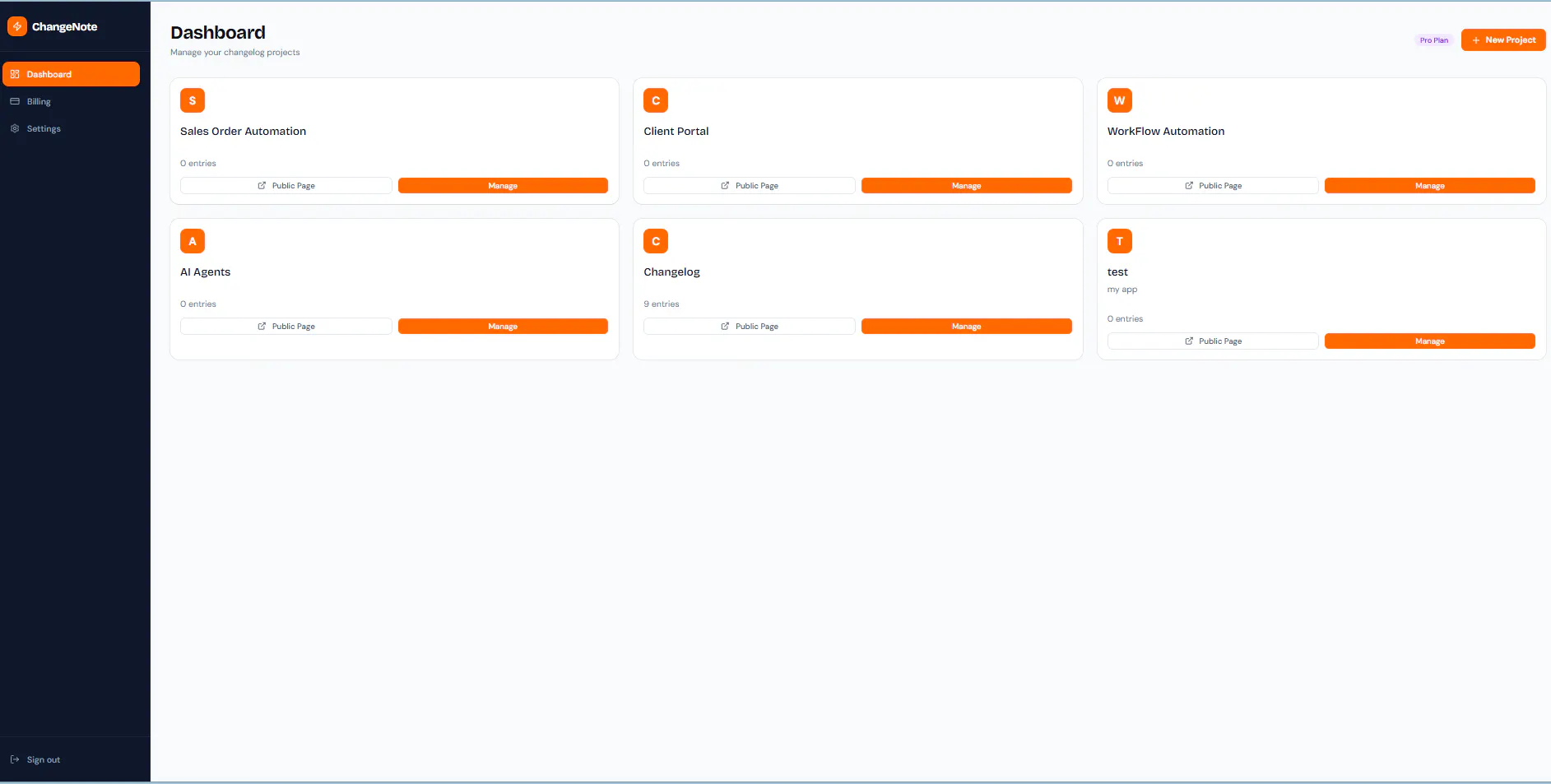Click the Settings gear icon in sidebar

[x=15, y=128]
